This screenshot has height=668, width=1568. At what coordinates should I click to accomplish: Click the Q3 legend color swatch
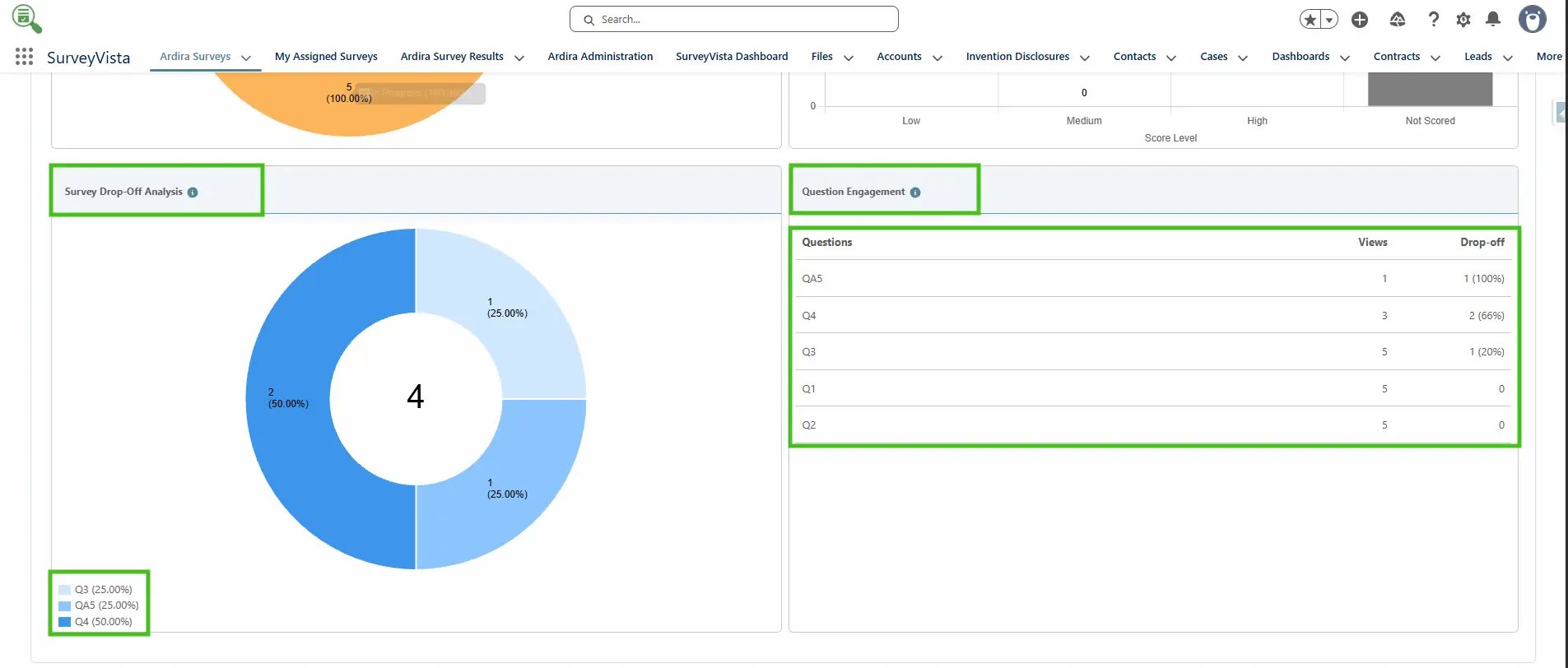[65, 590]
